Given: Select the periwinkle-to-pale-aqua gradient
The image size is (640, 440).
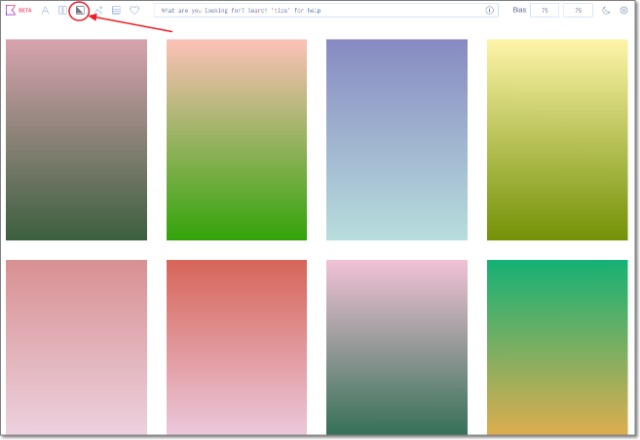Looking at the screenshot, I should click(397, 140).
